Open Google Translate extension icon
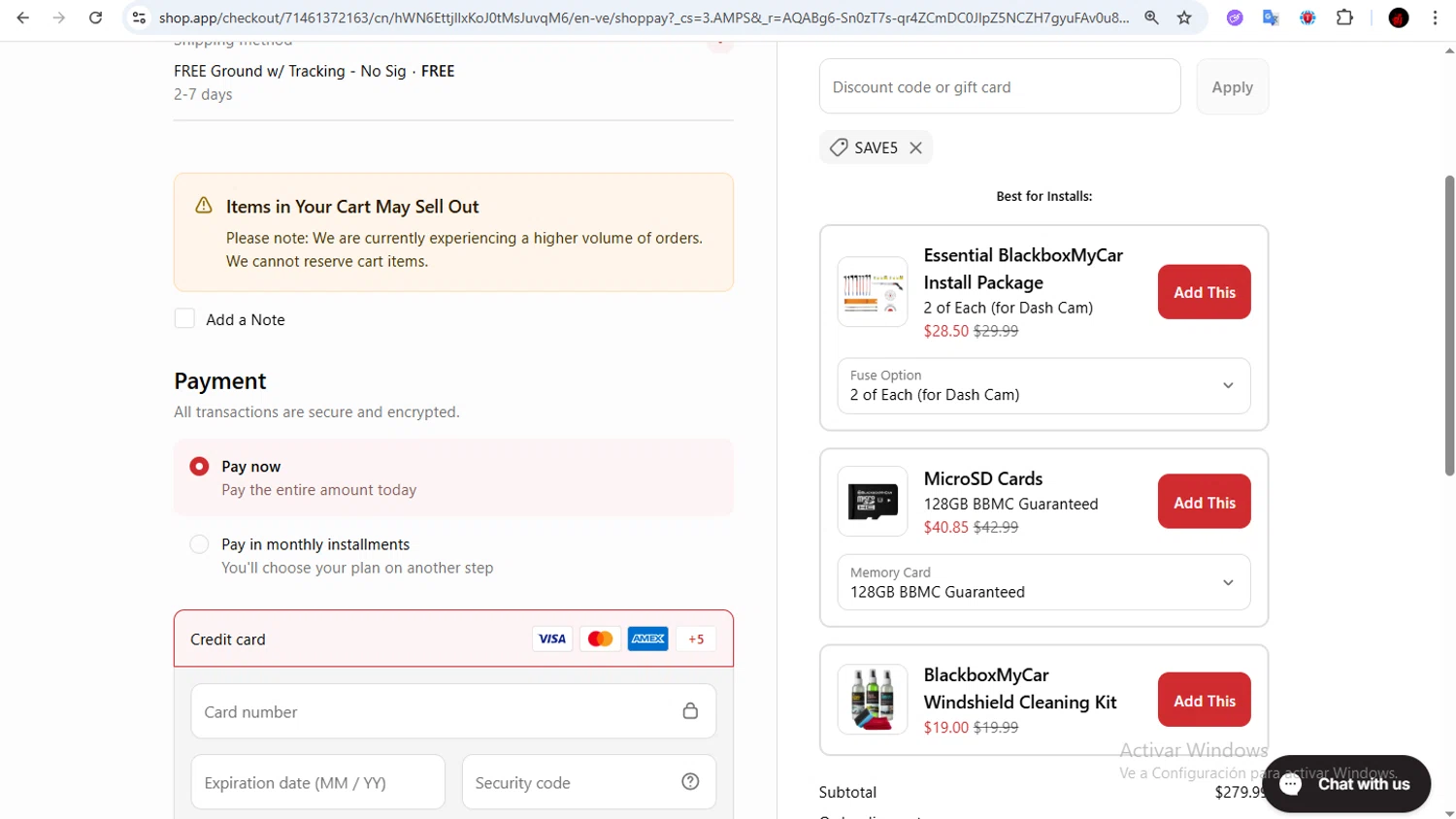 1271,17
